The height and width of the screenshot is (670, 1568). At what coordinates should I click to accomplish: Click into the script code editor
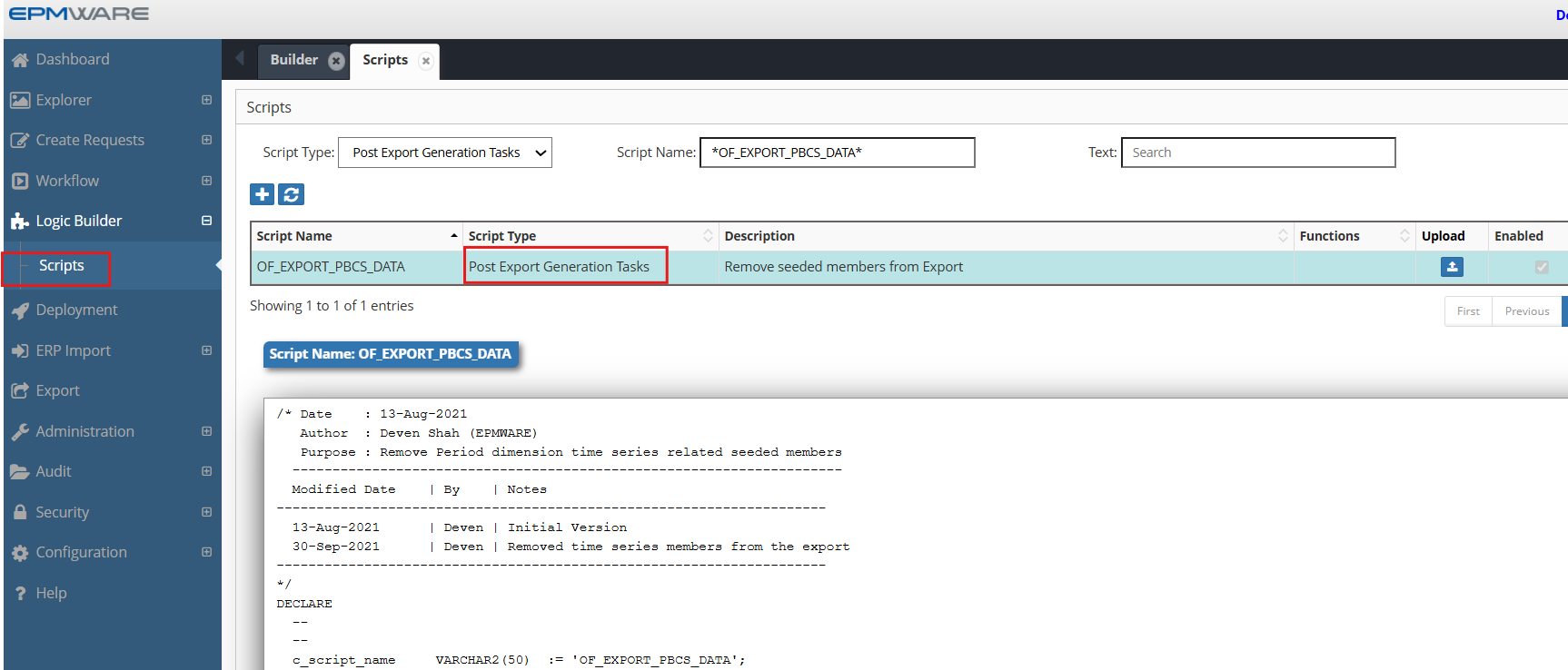point(916,536)
